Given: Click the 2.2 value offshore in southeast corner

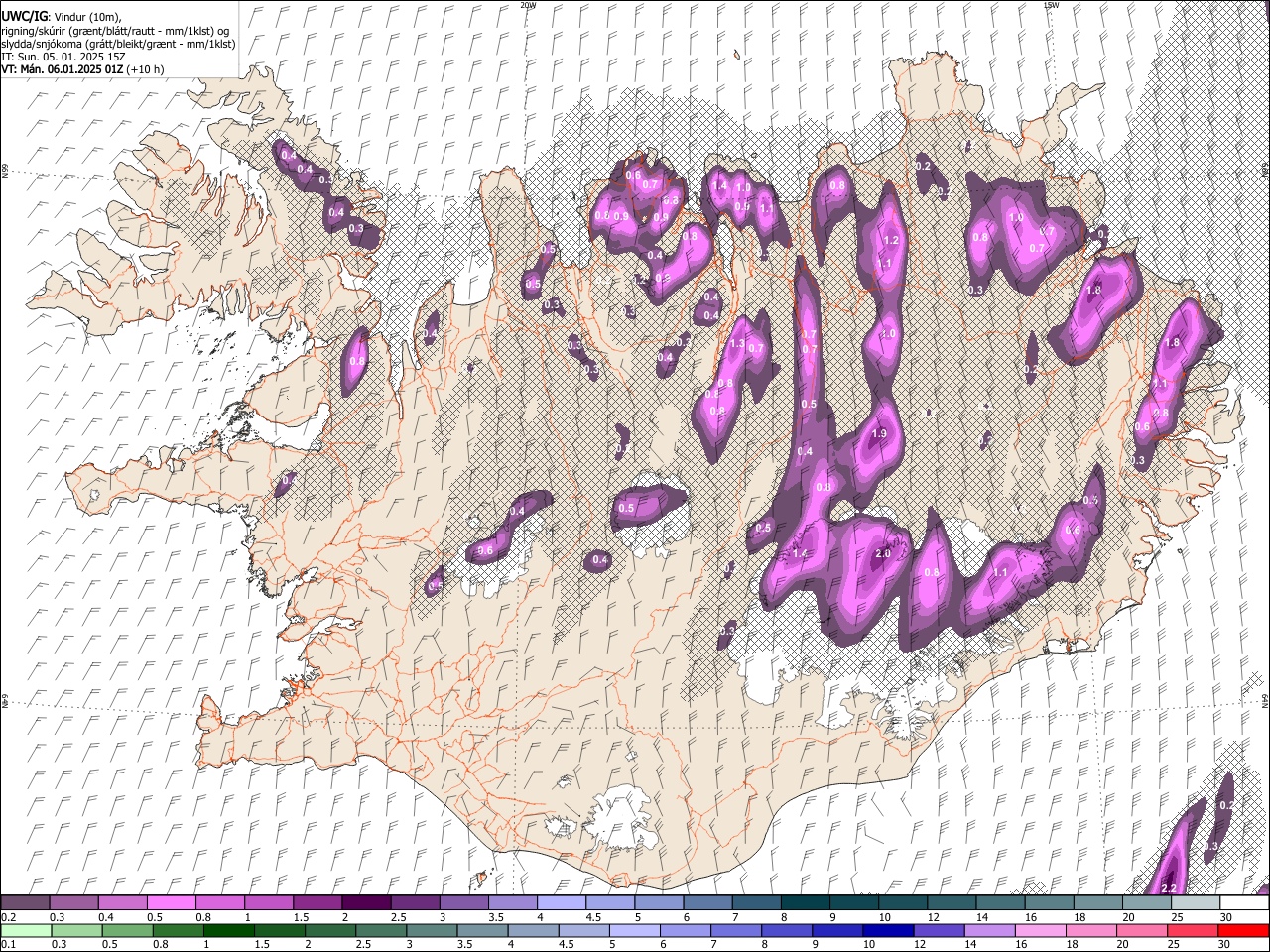Looking at the screenshot, I should pos(1169,888).
